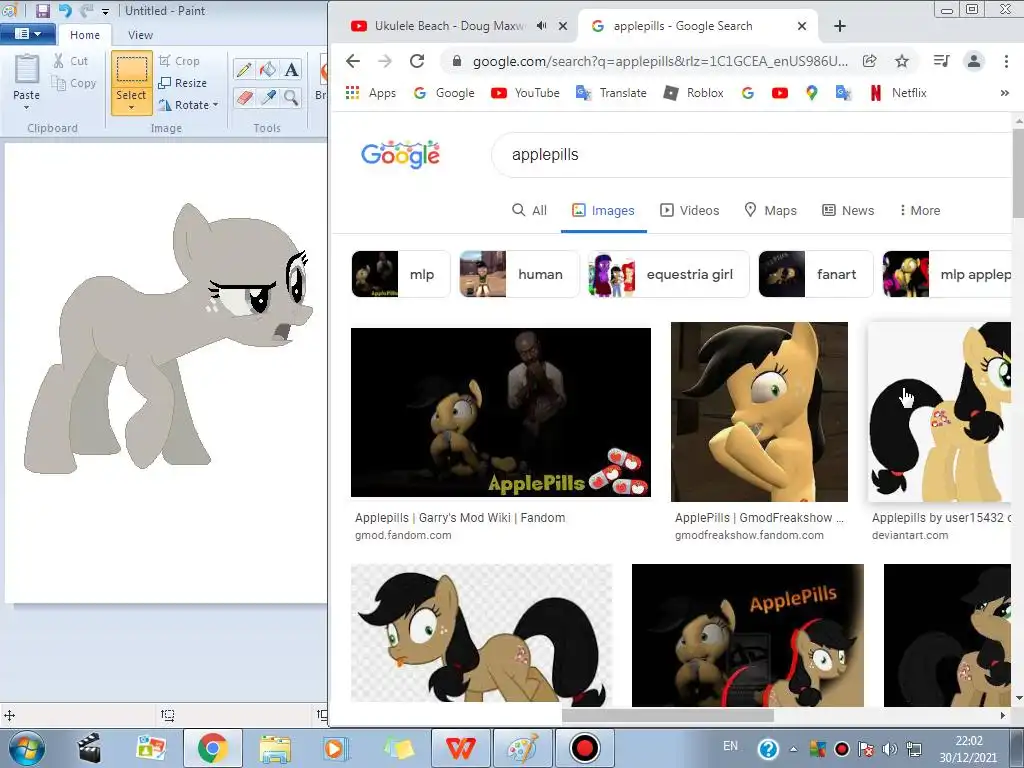
Task: Click the Chrome address bar URL
Action: [x=660, y=61]
